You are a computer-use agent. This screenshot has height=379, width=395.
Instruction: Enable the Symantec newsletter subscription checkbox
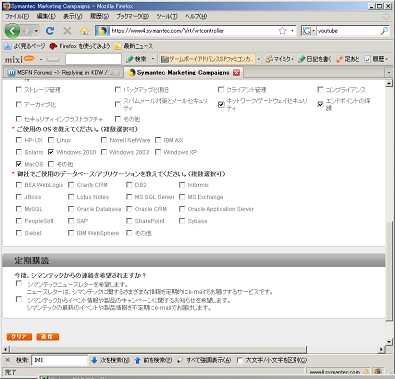pos(19,283)
